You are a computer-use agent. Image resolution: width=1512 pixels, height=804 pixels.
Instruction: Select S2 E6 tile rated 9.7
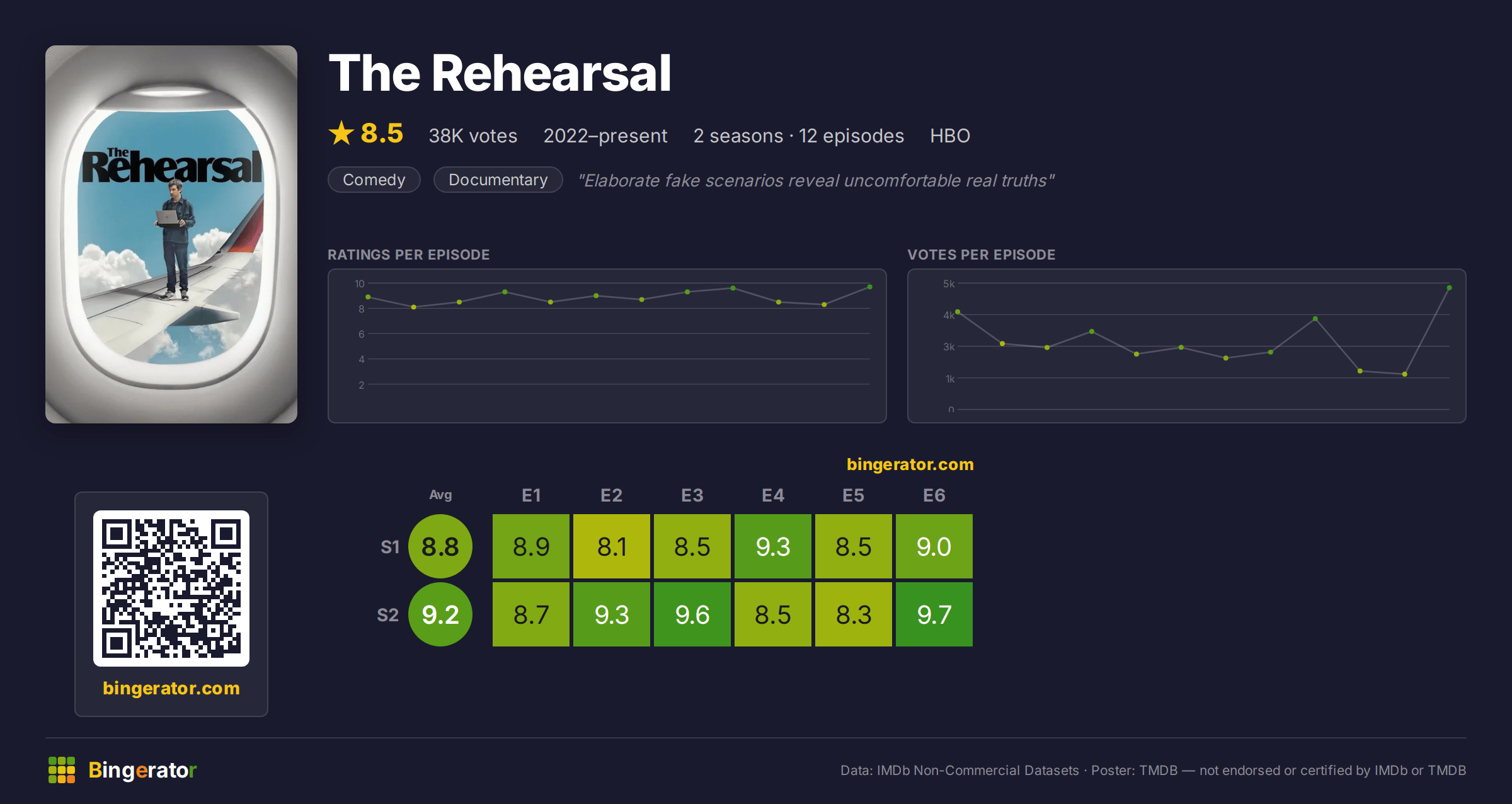click(x=934, y=614)
